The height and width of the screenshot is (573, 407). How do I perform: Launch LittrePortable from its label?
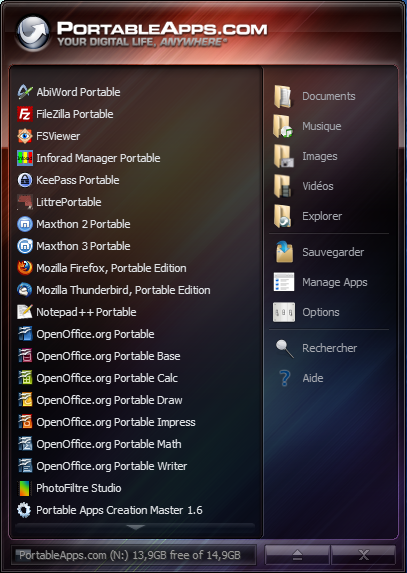coord(69,202)
